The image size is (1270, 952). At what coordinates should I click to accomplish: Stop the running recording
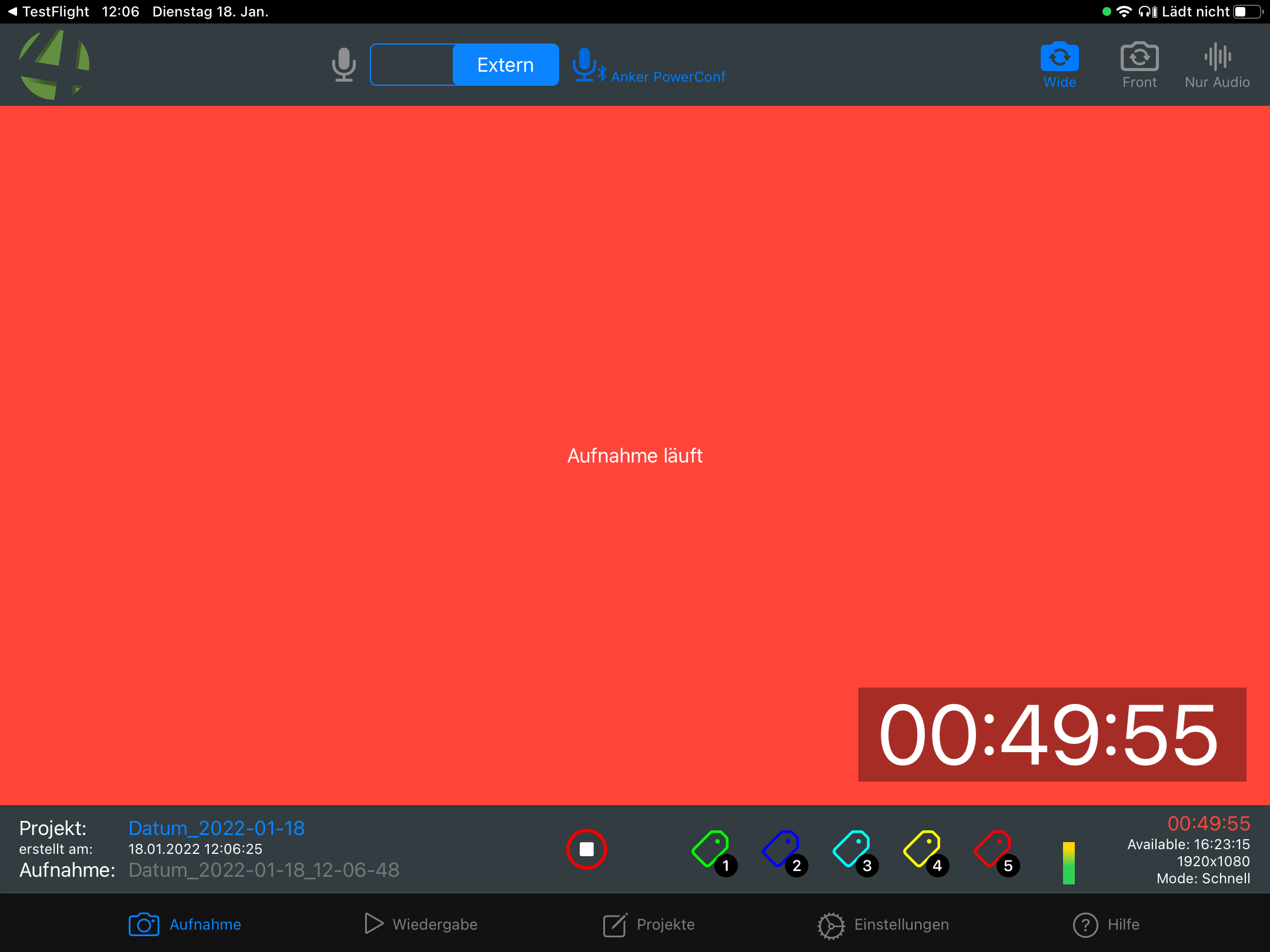[586, 848]
